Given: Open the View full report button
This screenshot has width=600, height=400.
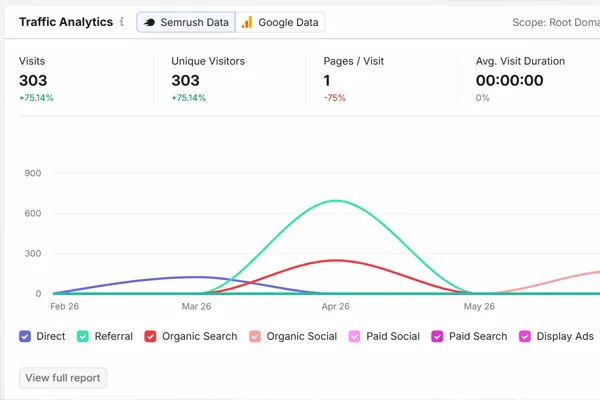Looking at the screenshot, I should click(x=63, y=378).
